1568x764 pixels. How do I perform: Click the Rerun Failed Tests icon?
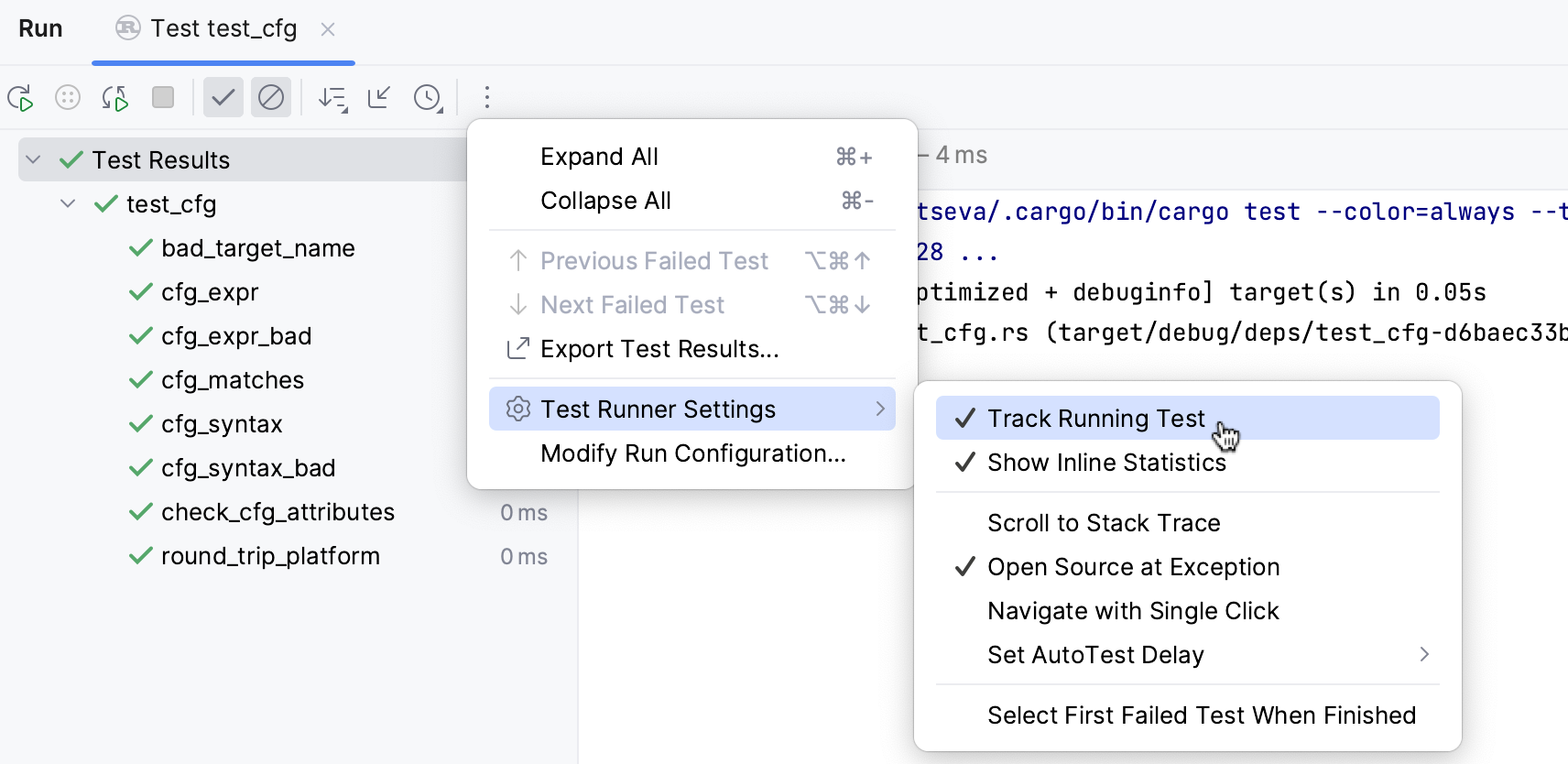click(114, 97)
